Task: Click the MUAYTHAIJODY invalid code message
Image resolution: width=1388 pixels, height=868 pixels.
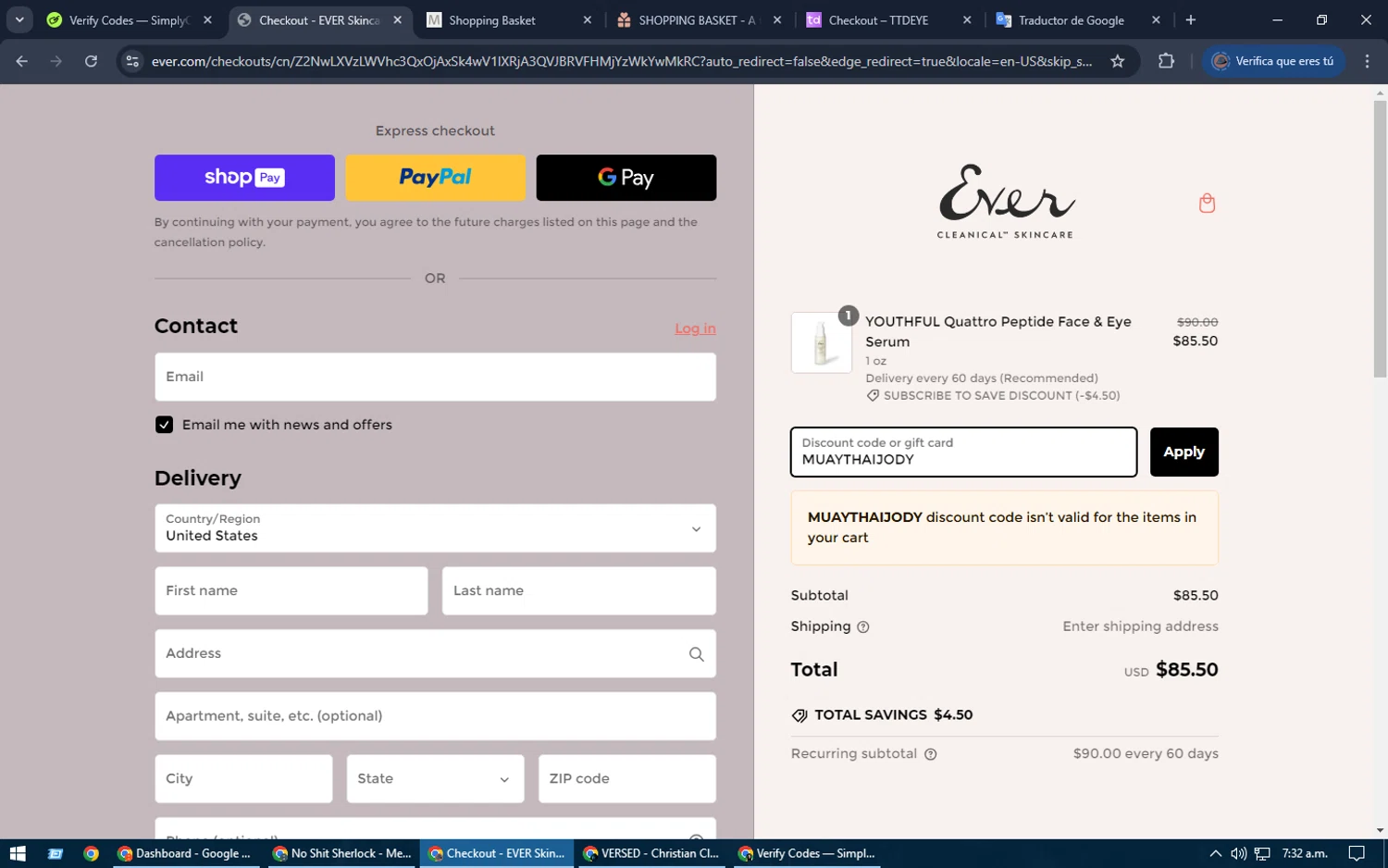Action: pos(1004,527)
